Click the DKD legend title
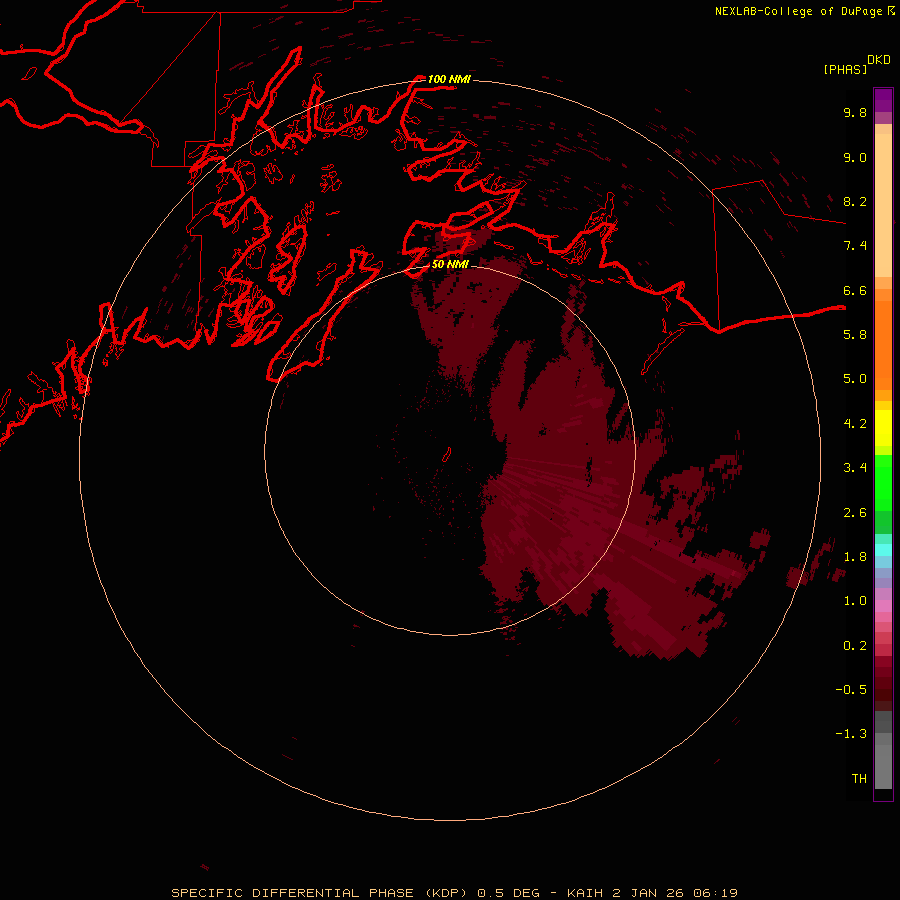This screenshot has height=900, width=900. [x=879, y=60]
